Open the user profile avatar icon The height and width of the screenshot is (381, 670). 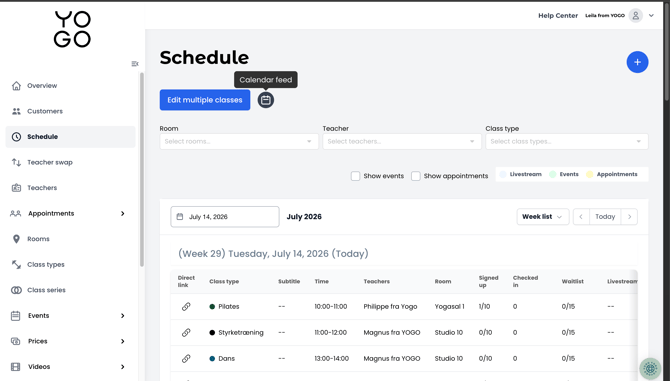635,16
